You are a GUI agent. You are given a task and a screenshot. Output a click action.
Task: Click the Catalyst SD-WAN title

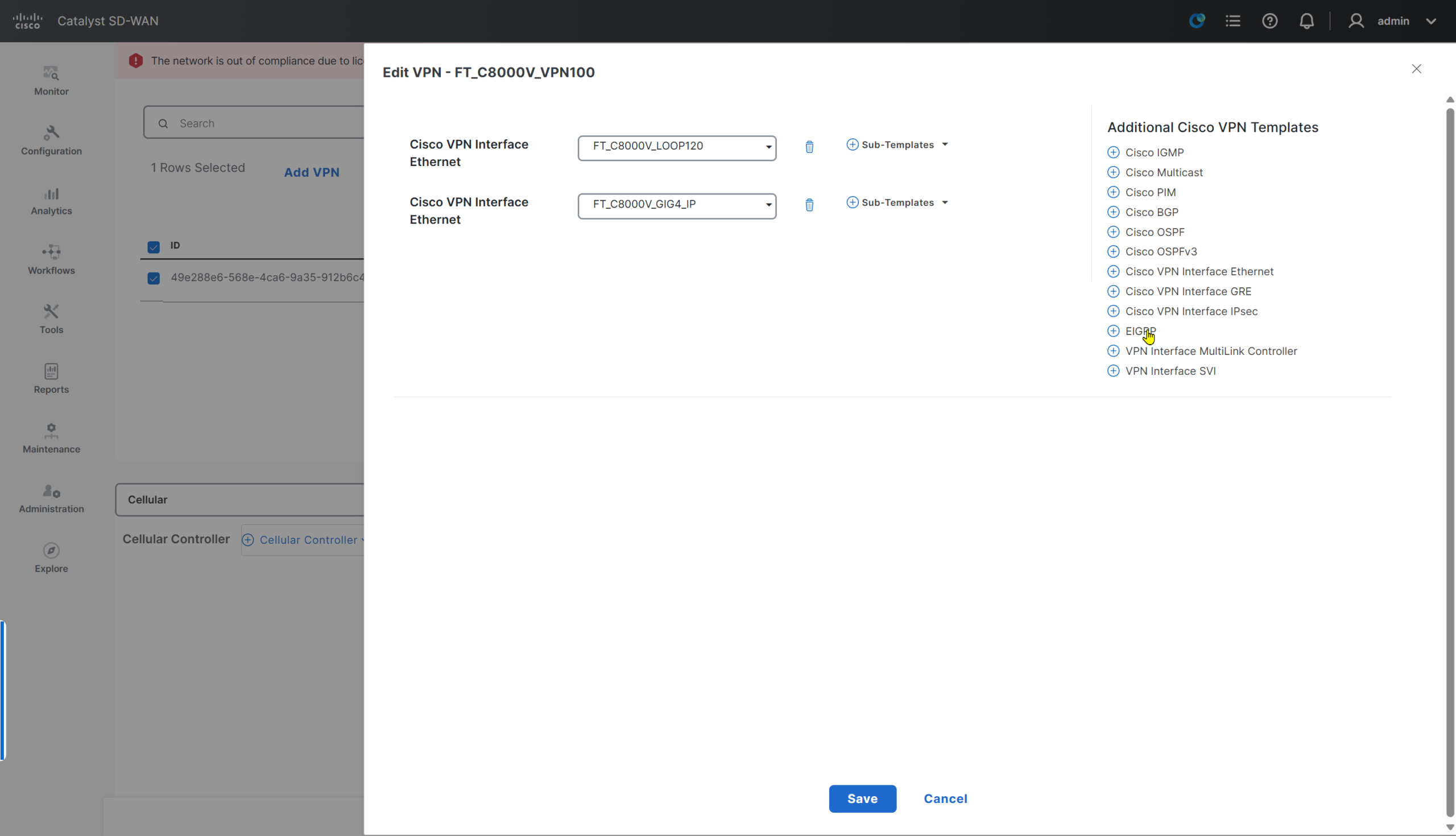(108, 20)
